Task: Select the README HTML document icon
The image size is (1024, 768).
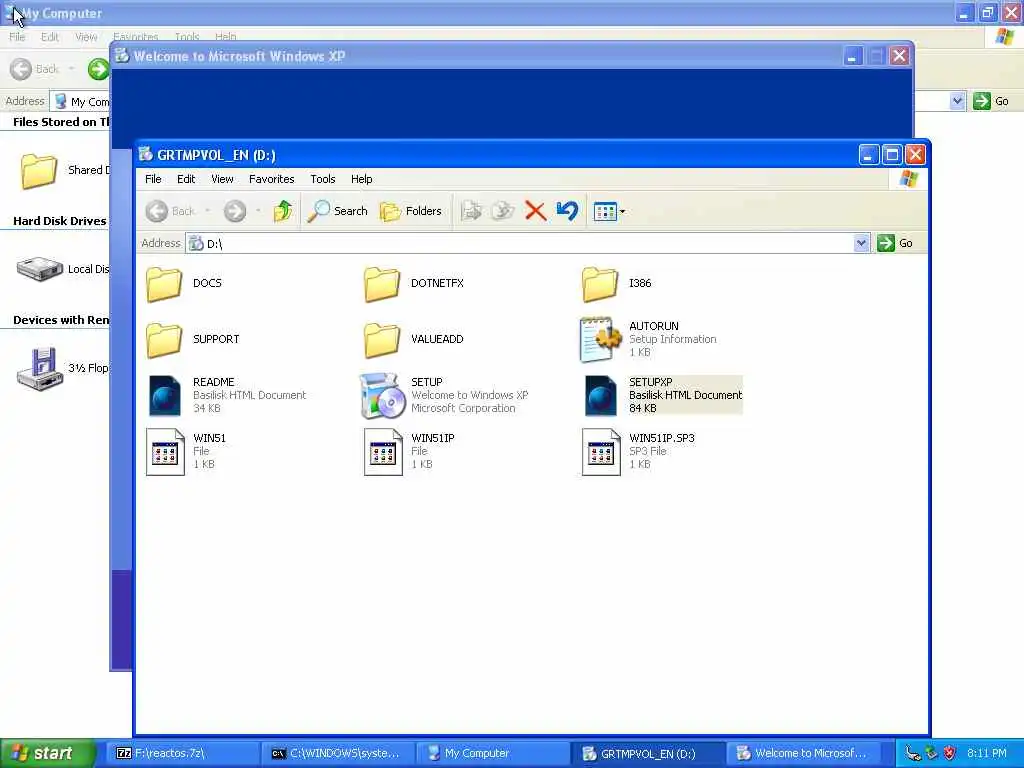Action: (x=165, y=396)
